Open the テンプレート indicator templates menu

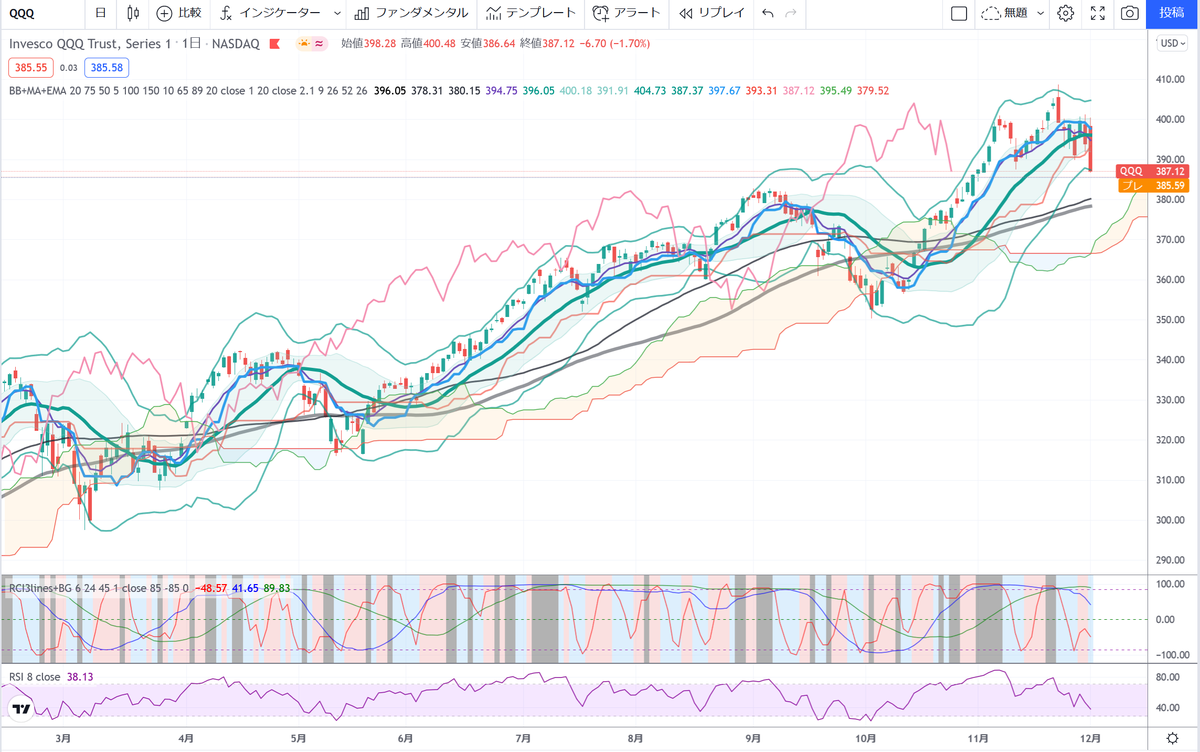[x=530, y=13]
